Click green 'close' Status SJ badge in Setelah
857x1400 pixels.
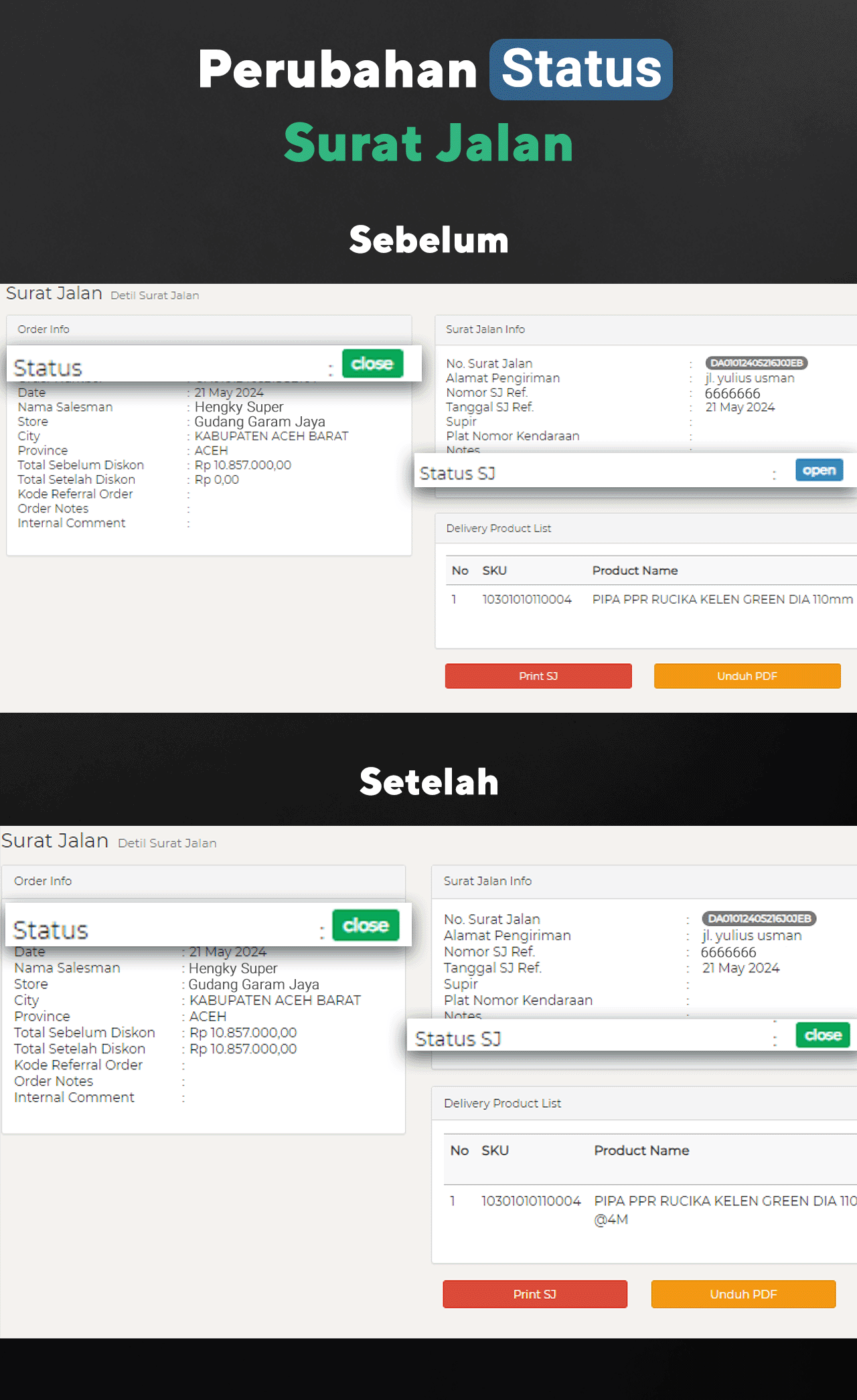point(822,1035)
